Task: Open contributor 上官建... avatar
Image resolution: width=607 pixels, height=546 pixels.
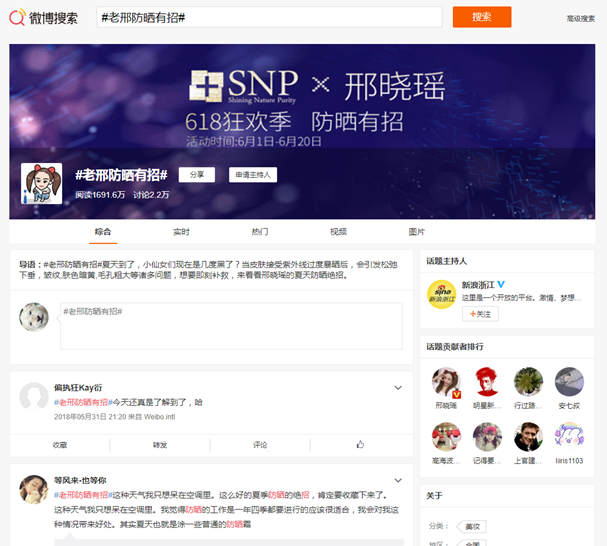Action: pyautogui.click(x=528, y=437)
